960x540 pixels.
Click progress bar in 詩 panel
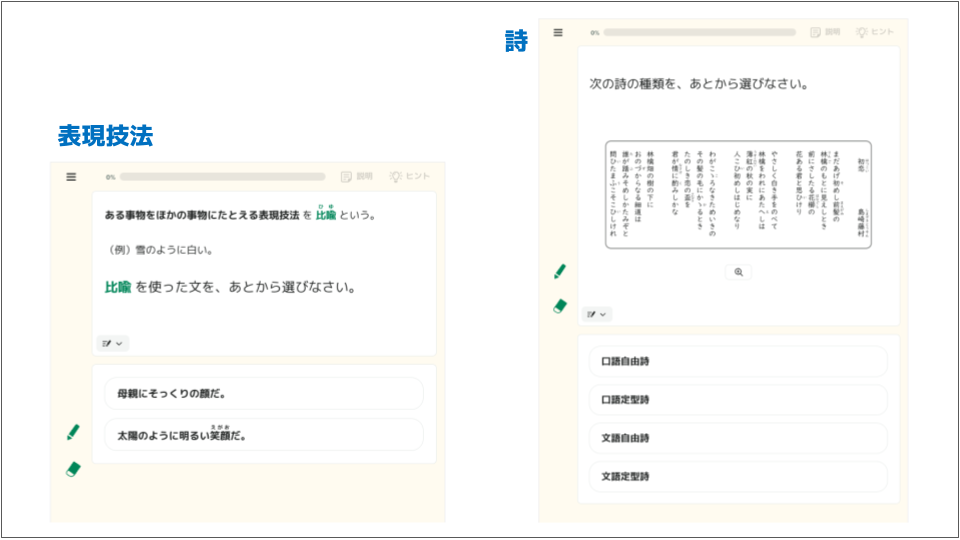coord(699,33)
